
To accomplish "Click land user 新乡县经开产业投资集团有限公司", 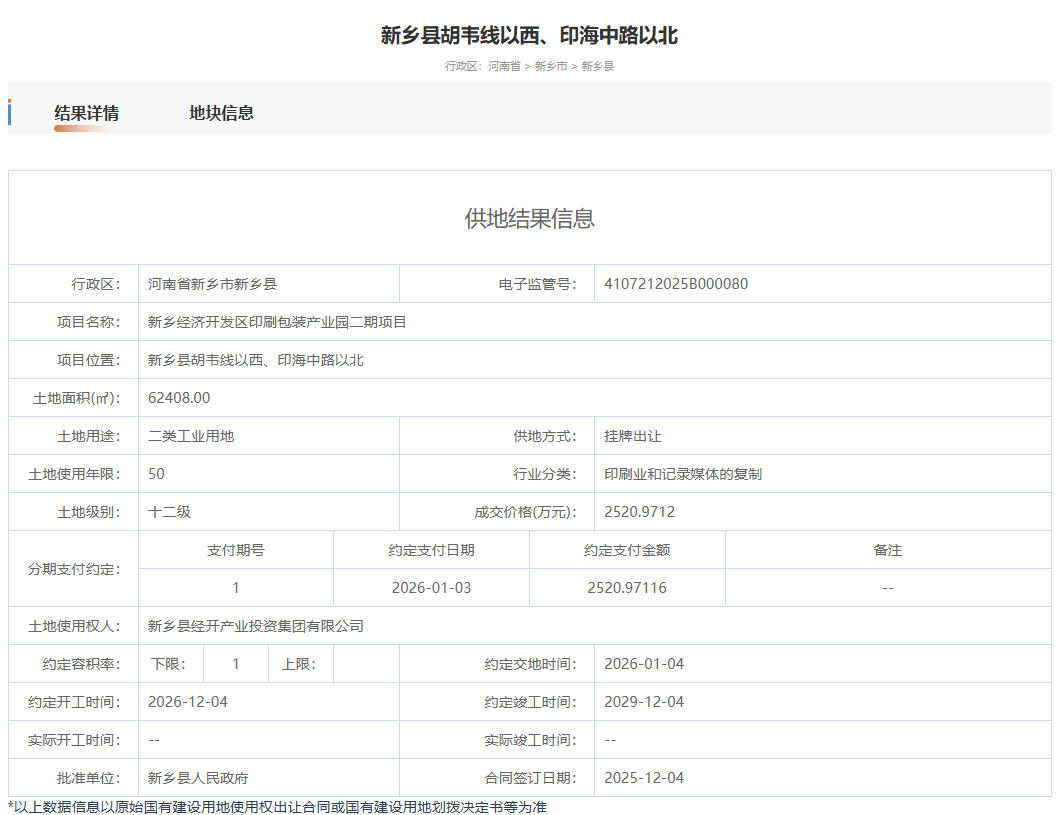I will [256, 626].
